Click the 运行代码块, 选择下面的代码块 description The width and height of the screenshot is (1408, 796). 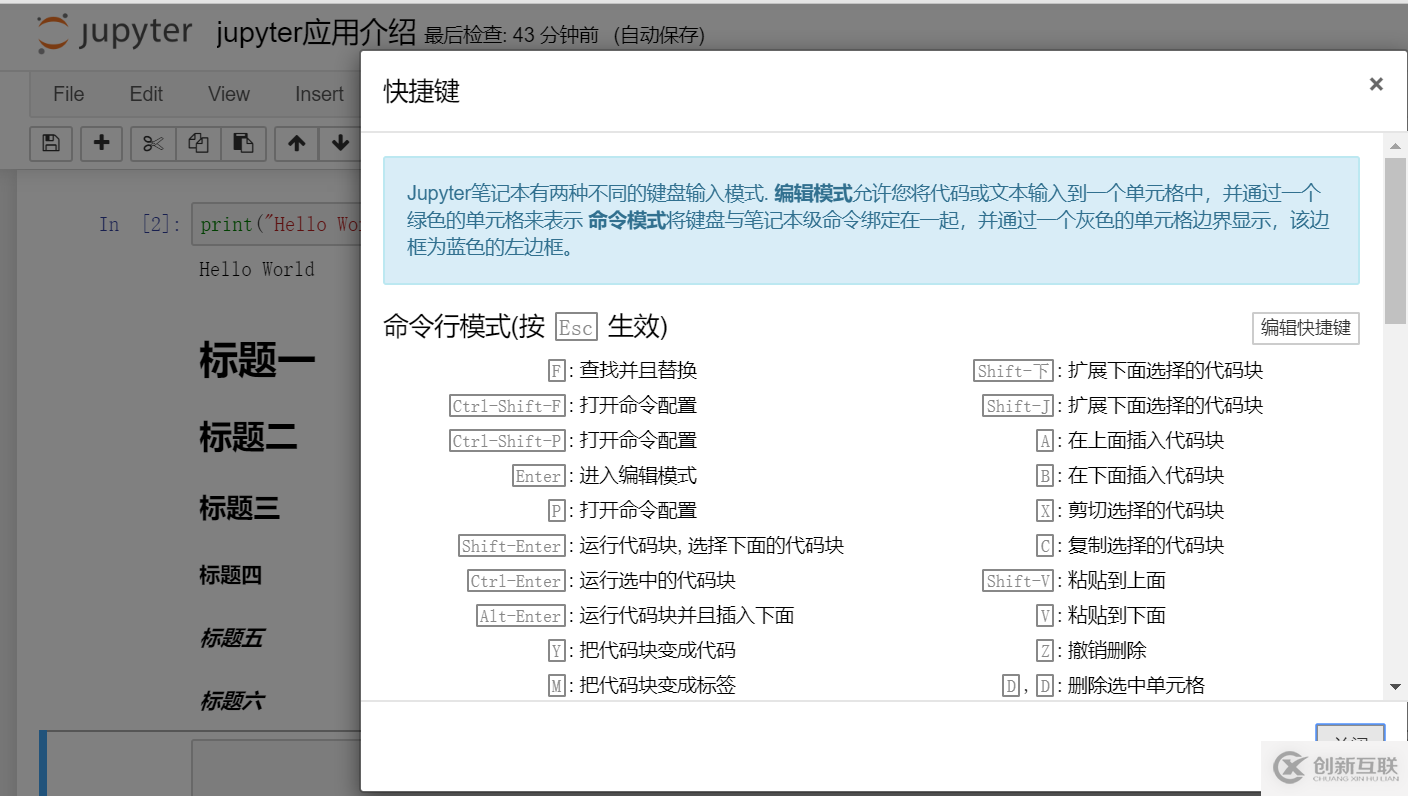[x=712, y=546]
